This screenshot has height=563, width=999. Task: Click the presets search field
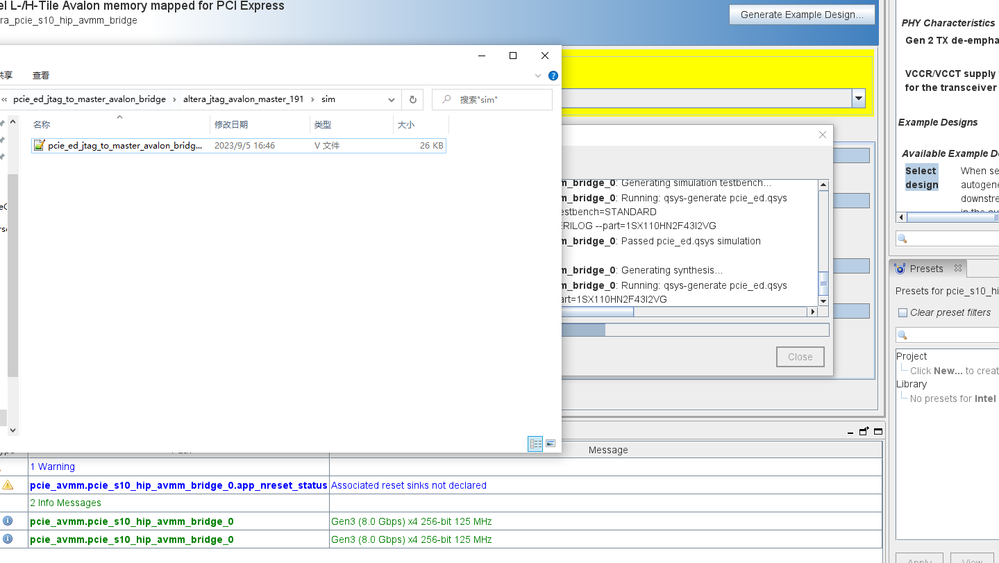tap(947, 335)
